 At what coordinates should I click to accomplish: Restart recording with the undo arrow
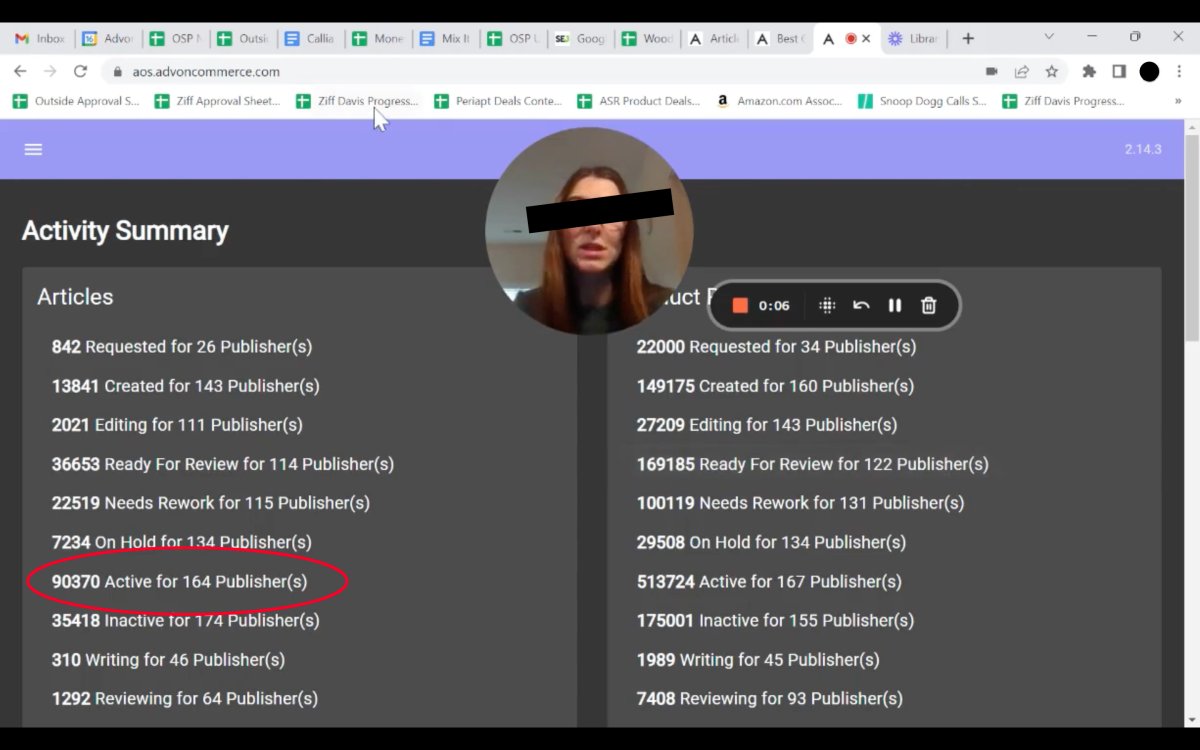pos(861,306)
